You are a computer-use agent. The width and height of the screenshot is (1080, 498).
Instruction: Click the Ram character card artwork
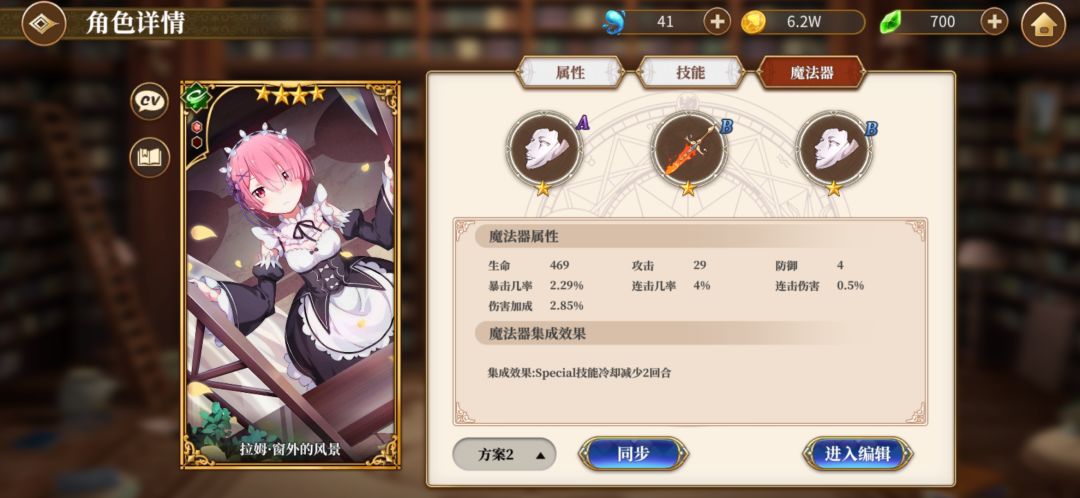290,274
